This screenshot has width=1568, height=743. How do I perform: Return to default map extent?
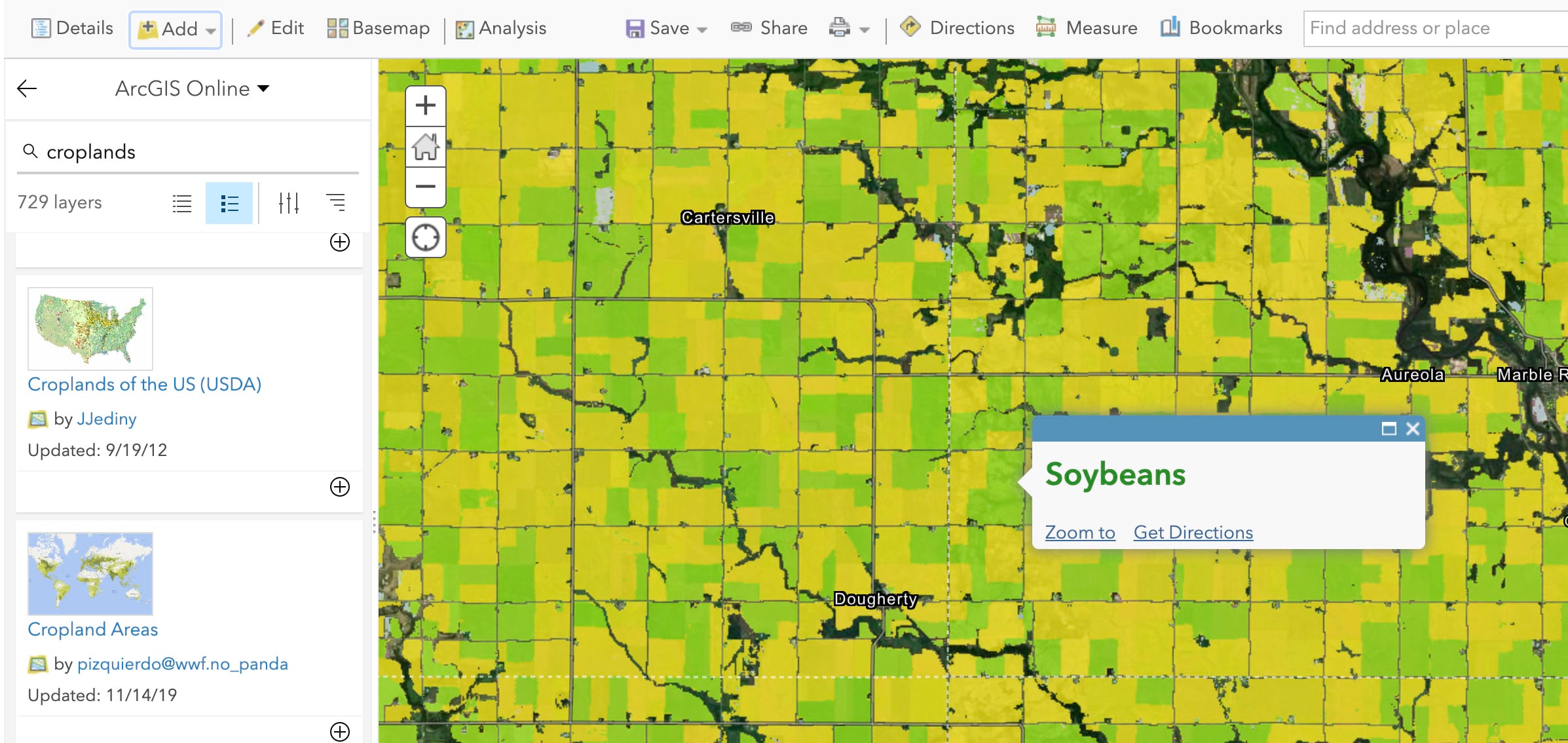[x=426, y=147]
